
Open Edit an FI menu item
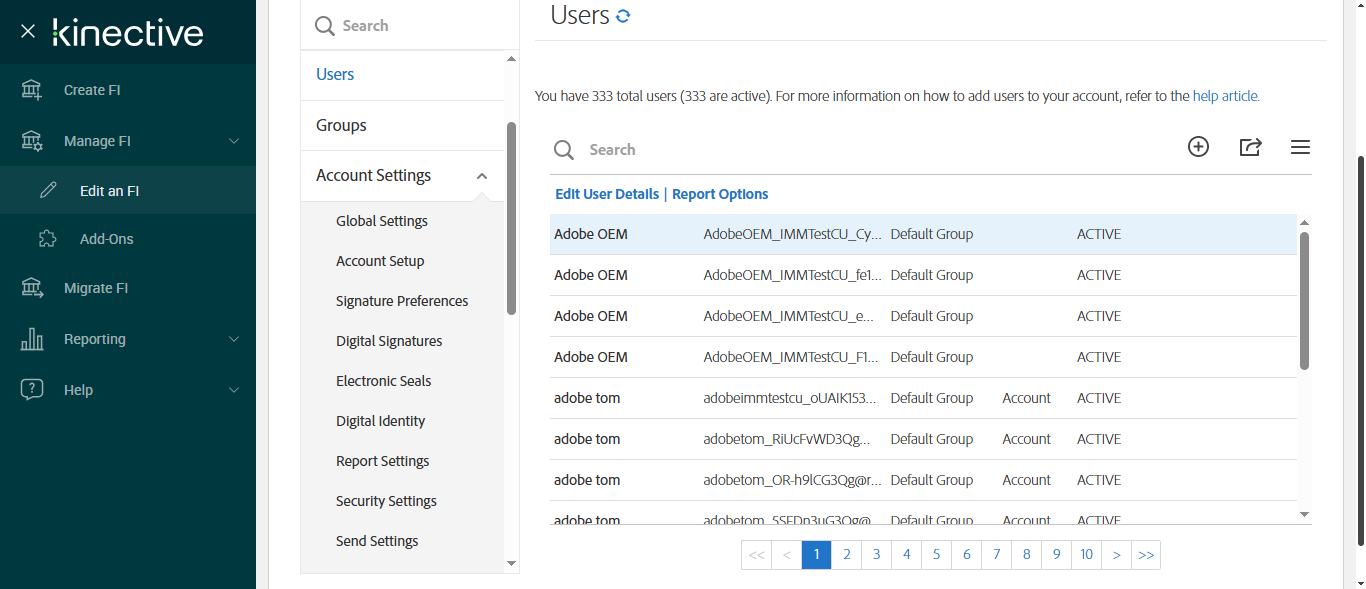pyautogui.click(x=109, y=190)
